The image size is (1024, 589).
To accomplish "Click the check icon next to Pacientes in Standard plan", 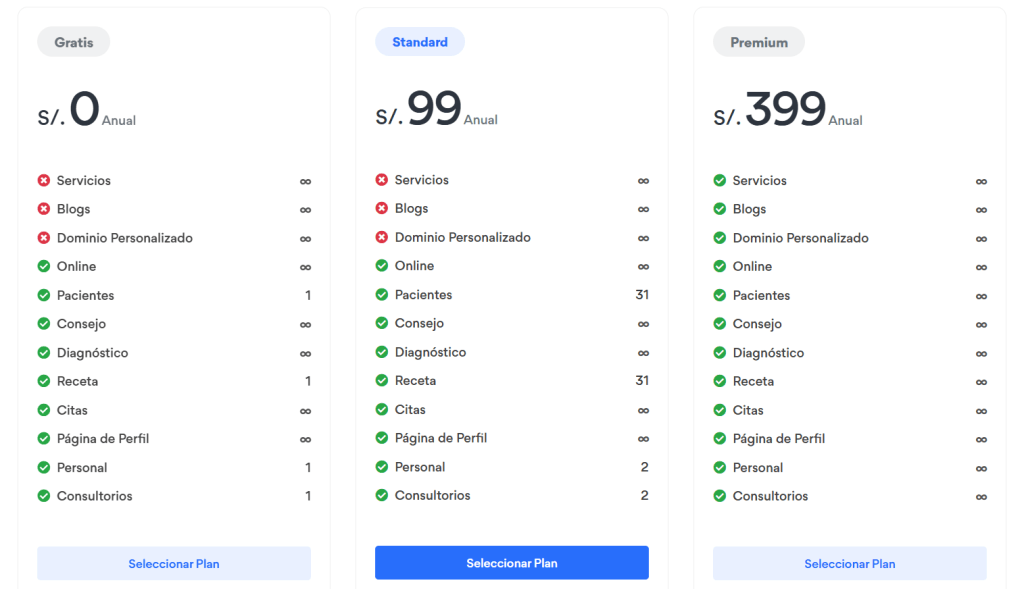I will pyautogui.click(x=383, y=295).
